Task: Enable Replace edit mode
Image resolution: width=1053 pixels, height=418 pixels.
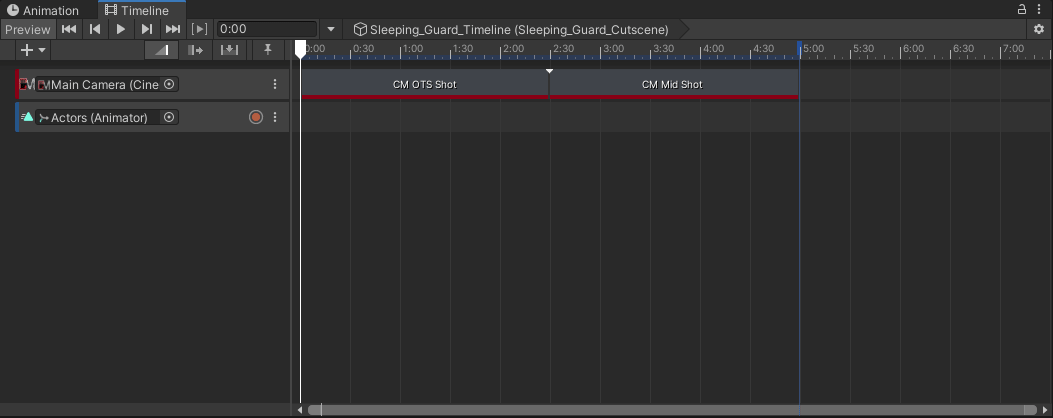Action: pos(229,50)
